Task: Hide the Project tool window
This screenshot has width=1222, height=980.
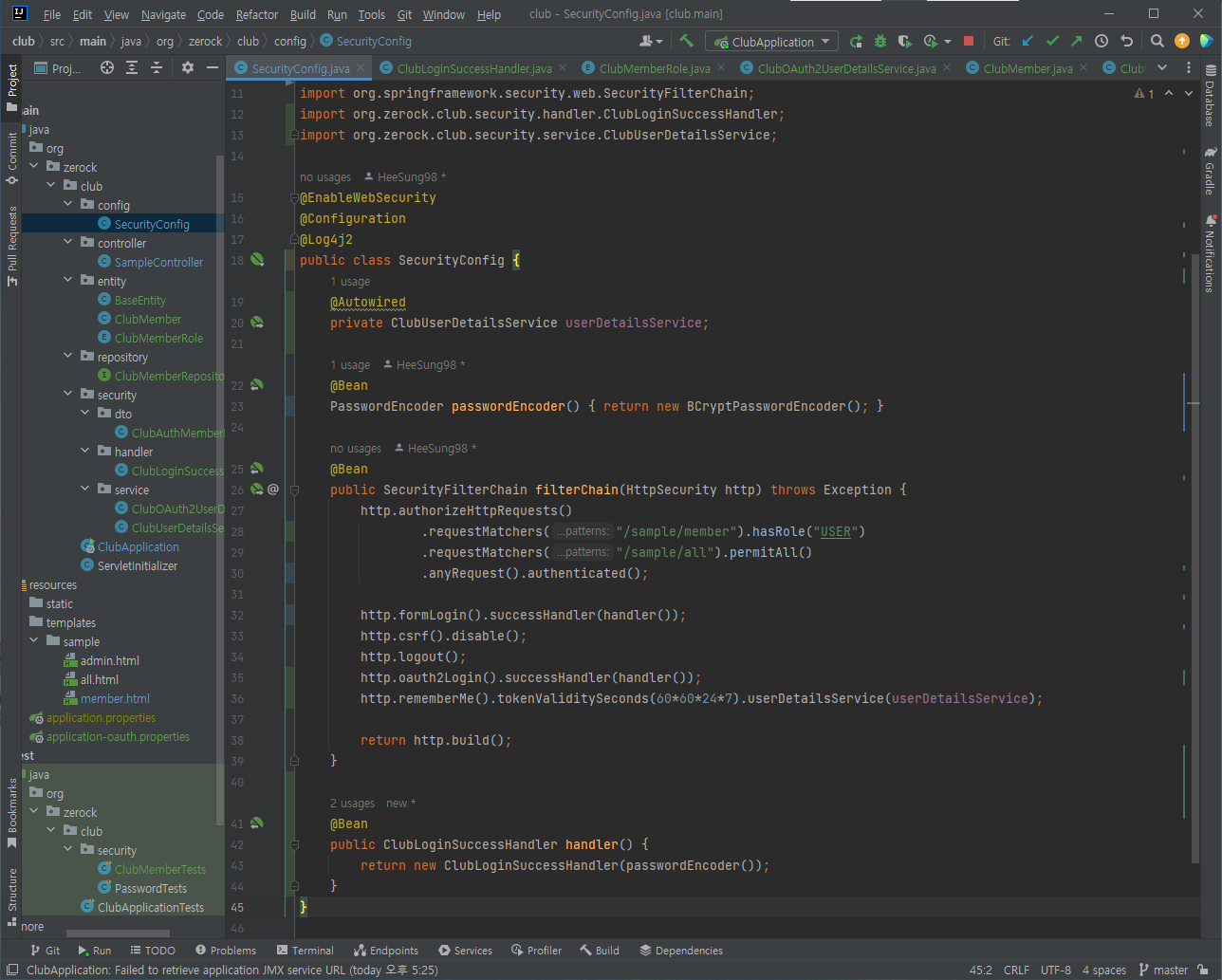Action: [x=213, y=67]
